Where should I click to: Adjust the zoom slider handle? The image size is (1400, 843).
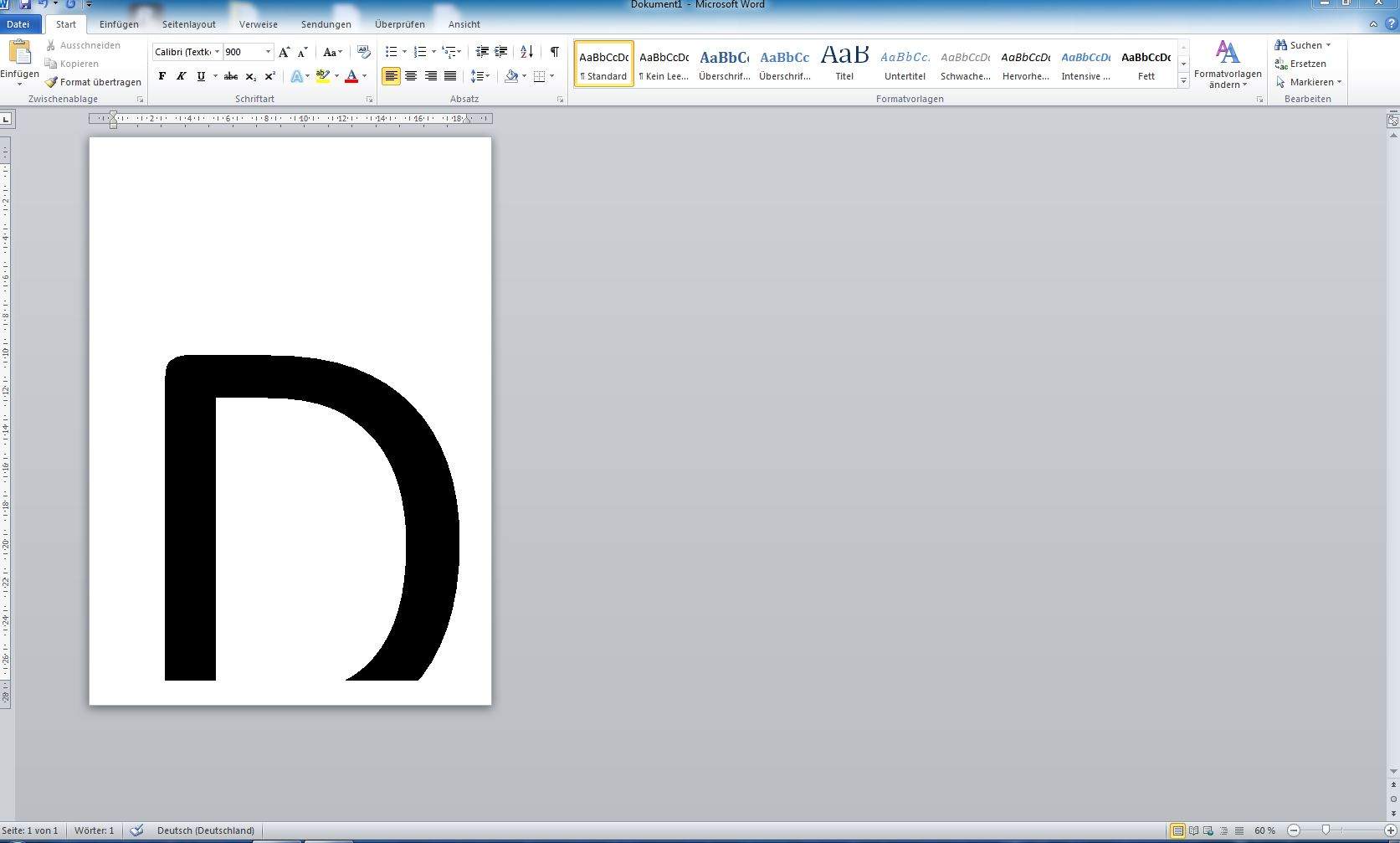[1326, 830]
